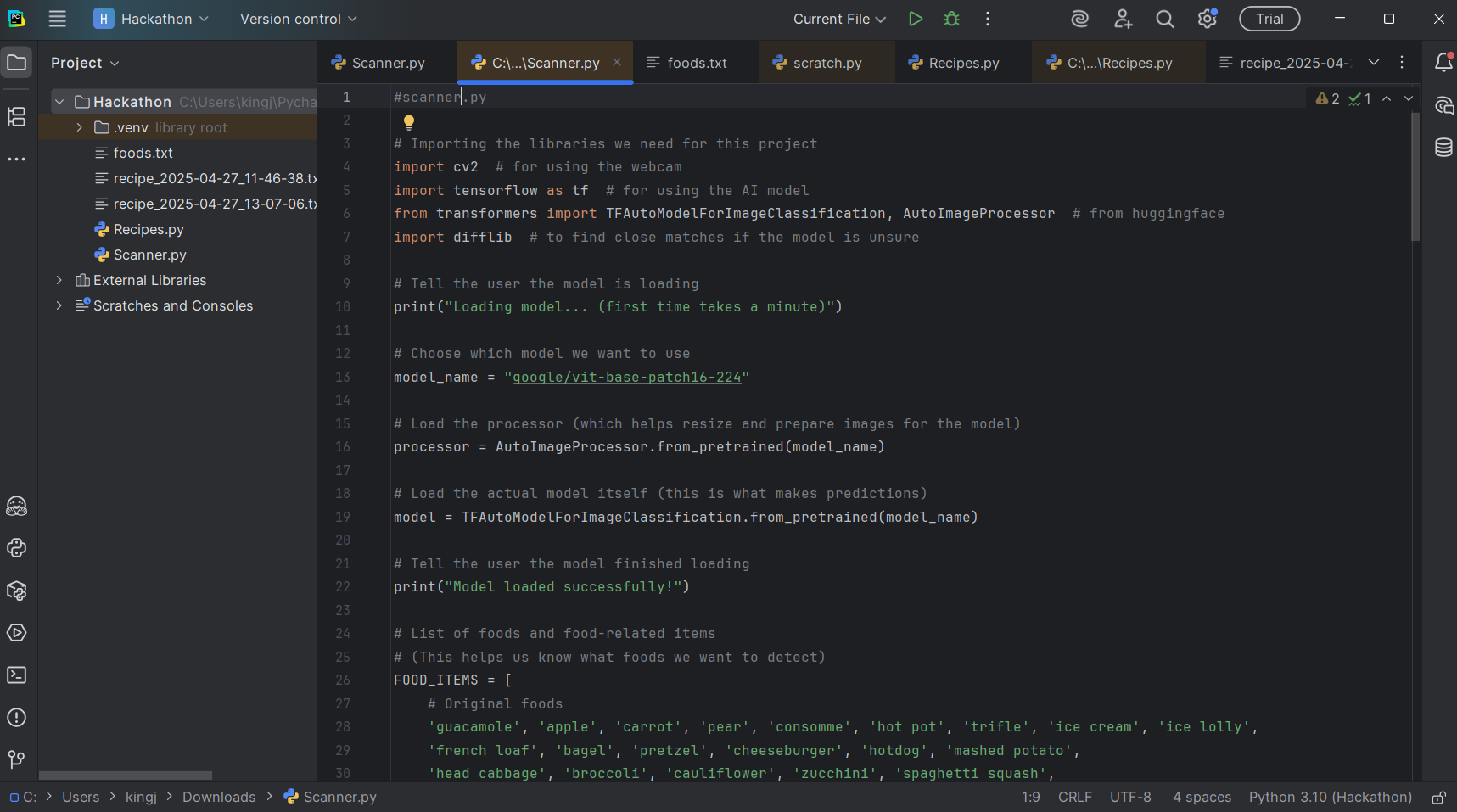Click the editor vertical scrollbar thumb

(x=1415, y=176)
